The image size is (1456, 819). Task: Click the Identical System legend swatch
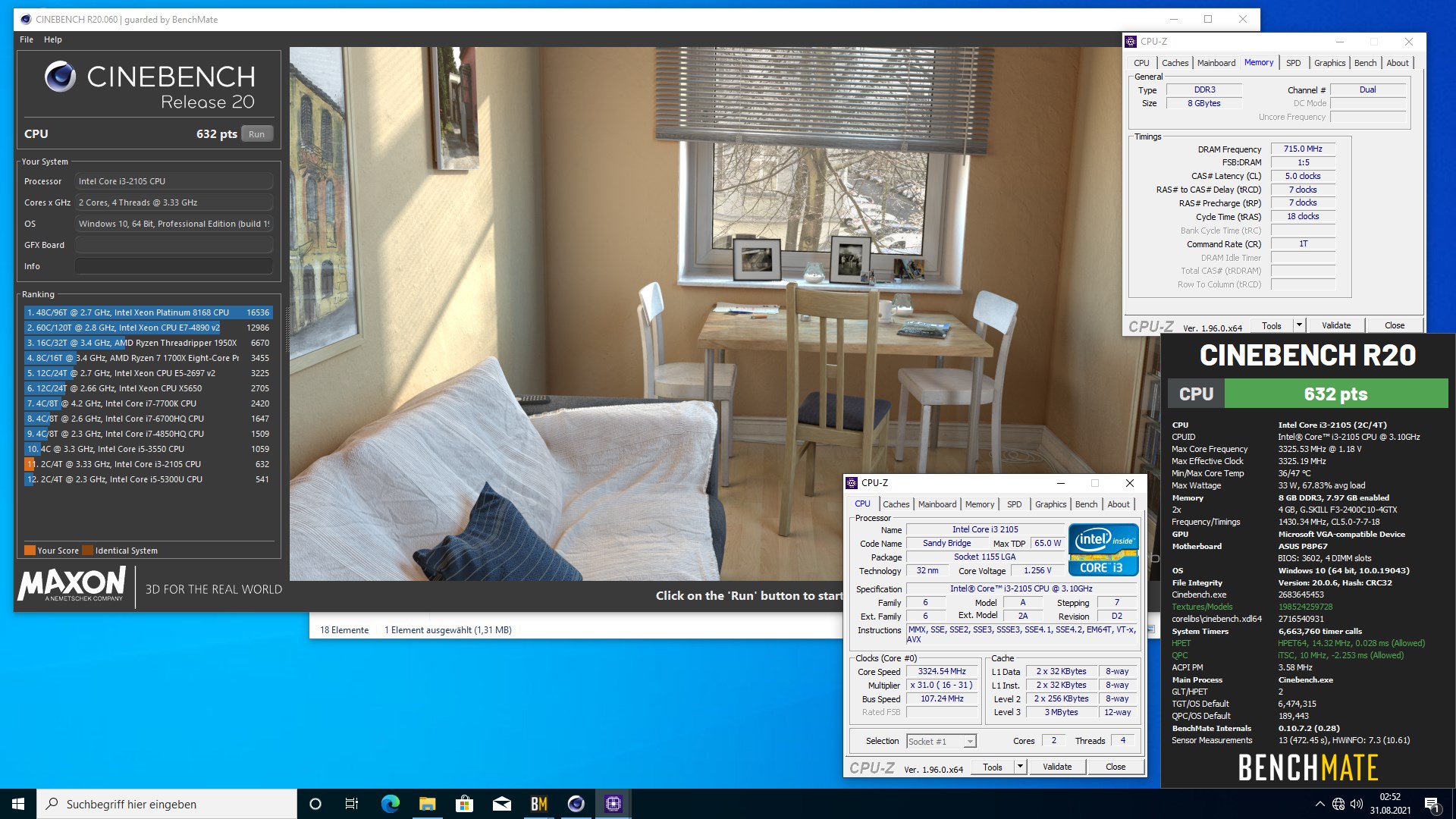(87, 551)
